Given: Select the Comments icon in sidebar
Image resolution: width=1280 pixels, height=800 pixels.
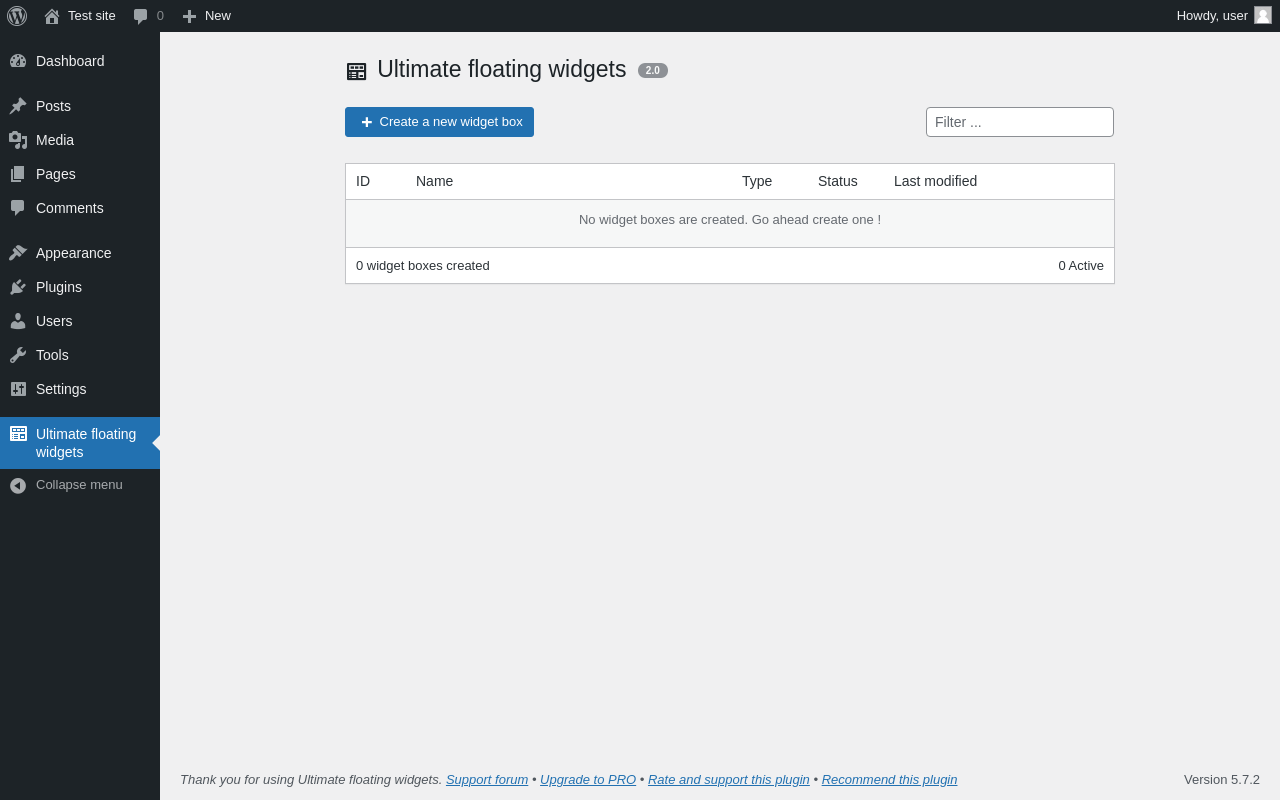Looking at the screenshot, I should click(x=18, y=208).
